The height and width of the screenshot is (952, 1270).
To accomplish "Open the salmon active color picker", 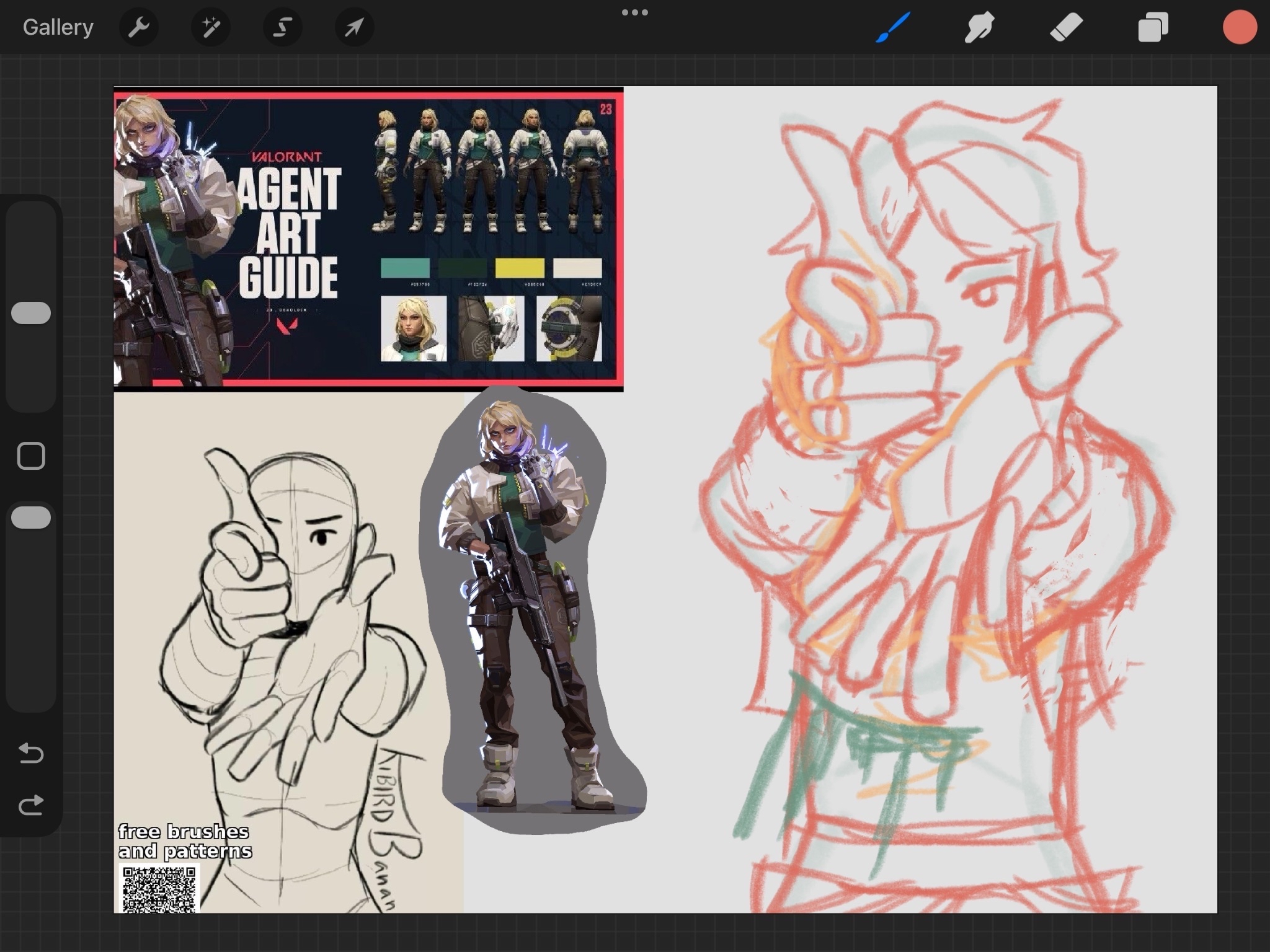I will 1239,27.
